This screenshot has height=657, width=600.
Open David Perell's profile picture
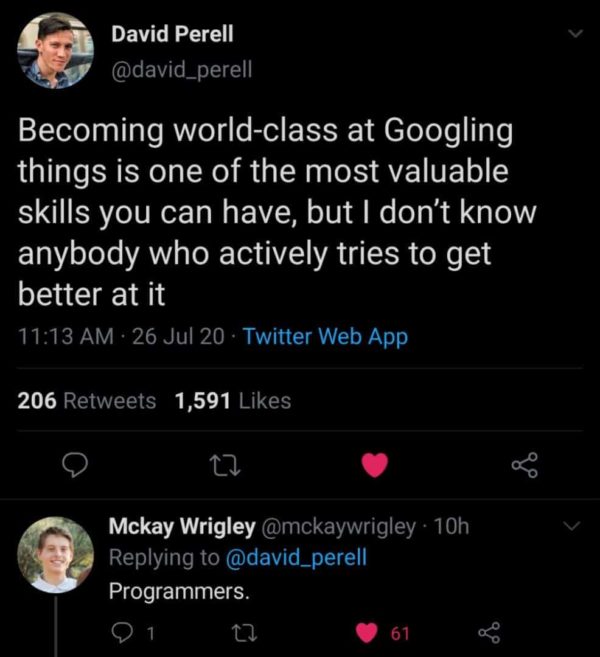tap(55, 51)
